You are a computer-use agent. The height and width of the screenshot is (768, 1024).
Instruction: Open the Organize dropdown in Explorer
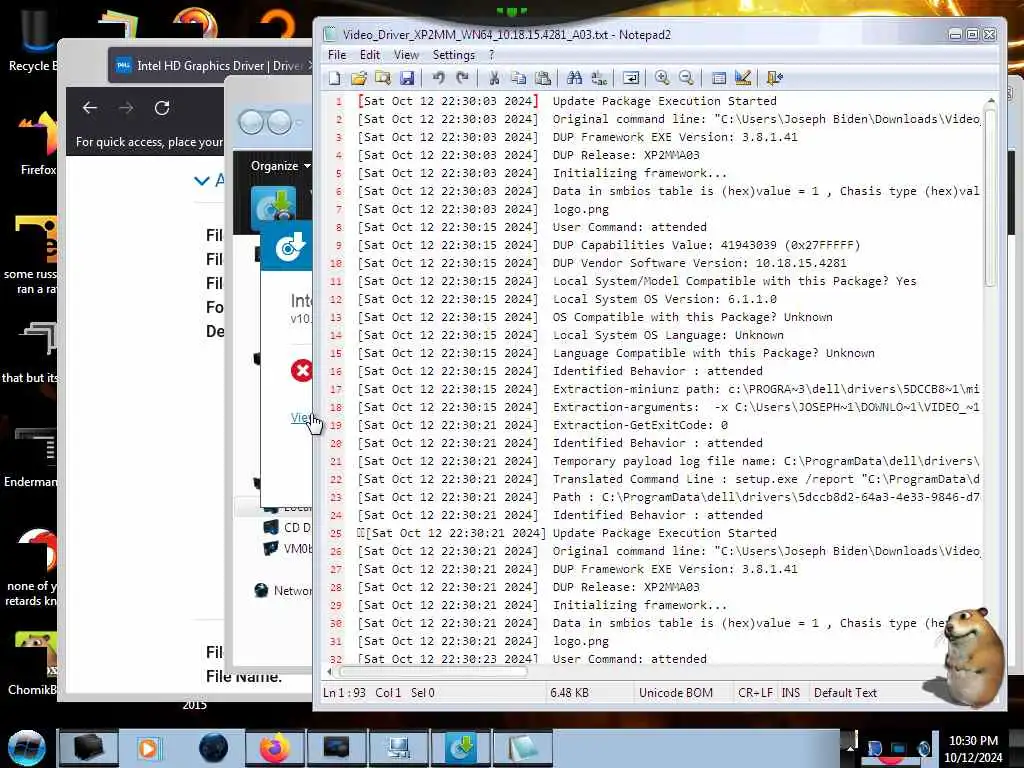tap(280, 166)
